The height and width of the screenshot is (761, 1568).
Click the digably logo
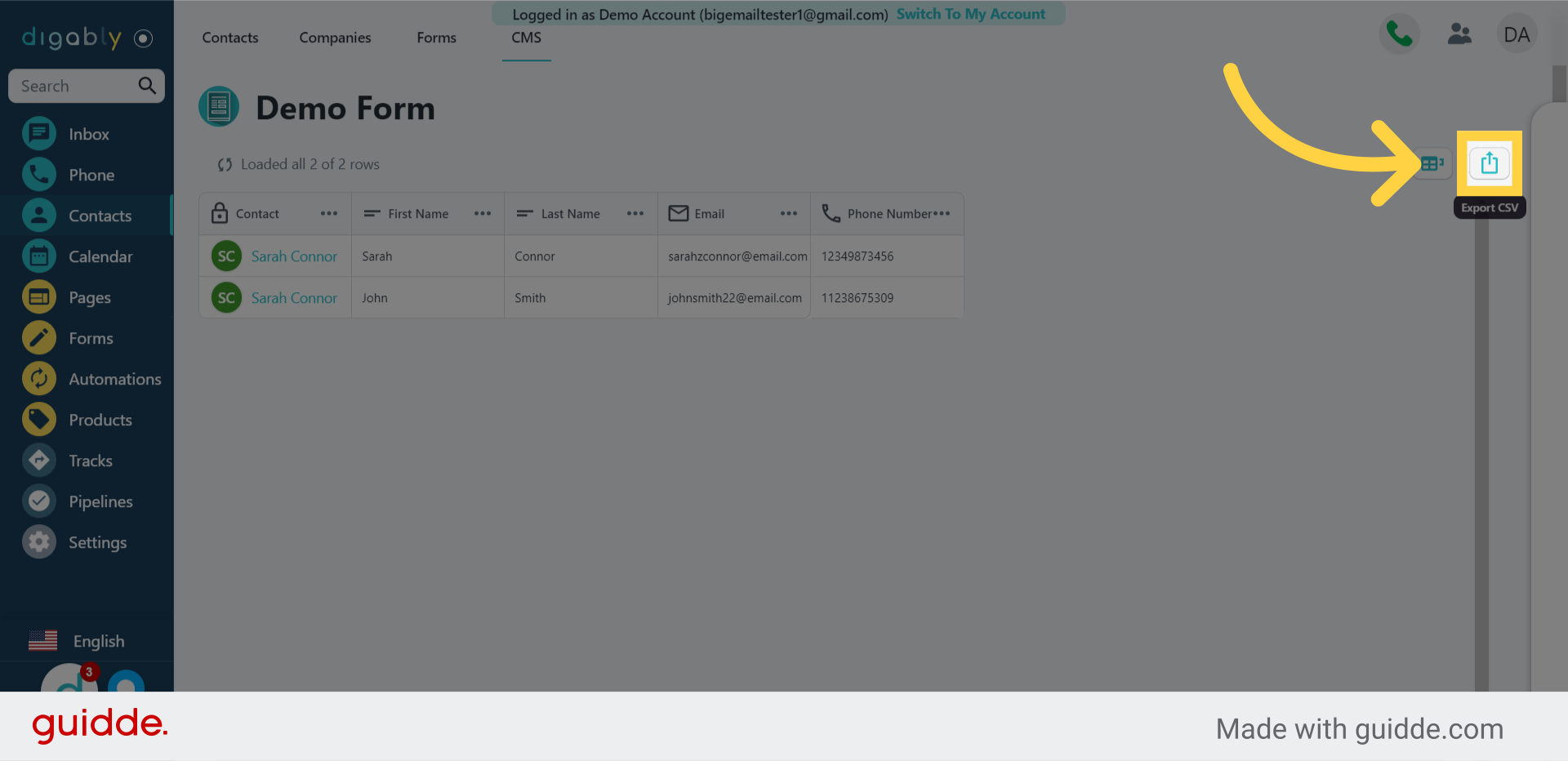(x=71, y=38)
